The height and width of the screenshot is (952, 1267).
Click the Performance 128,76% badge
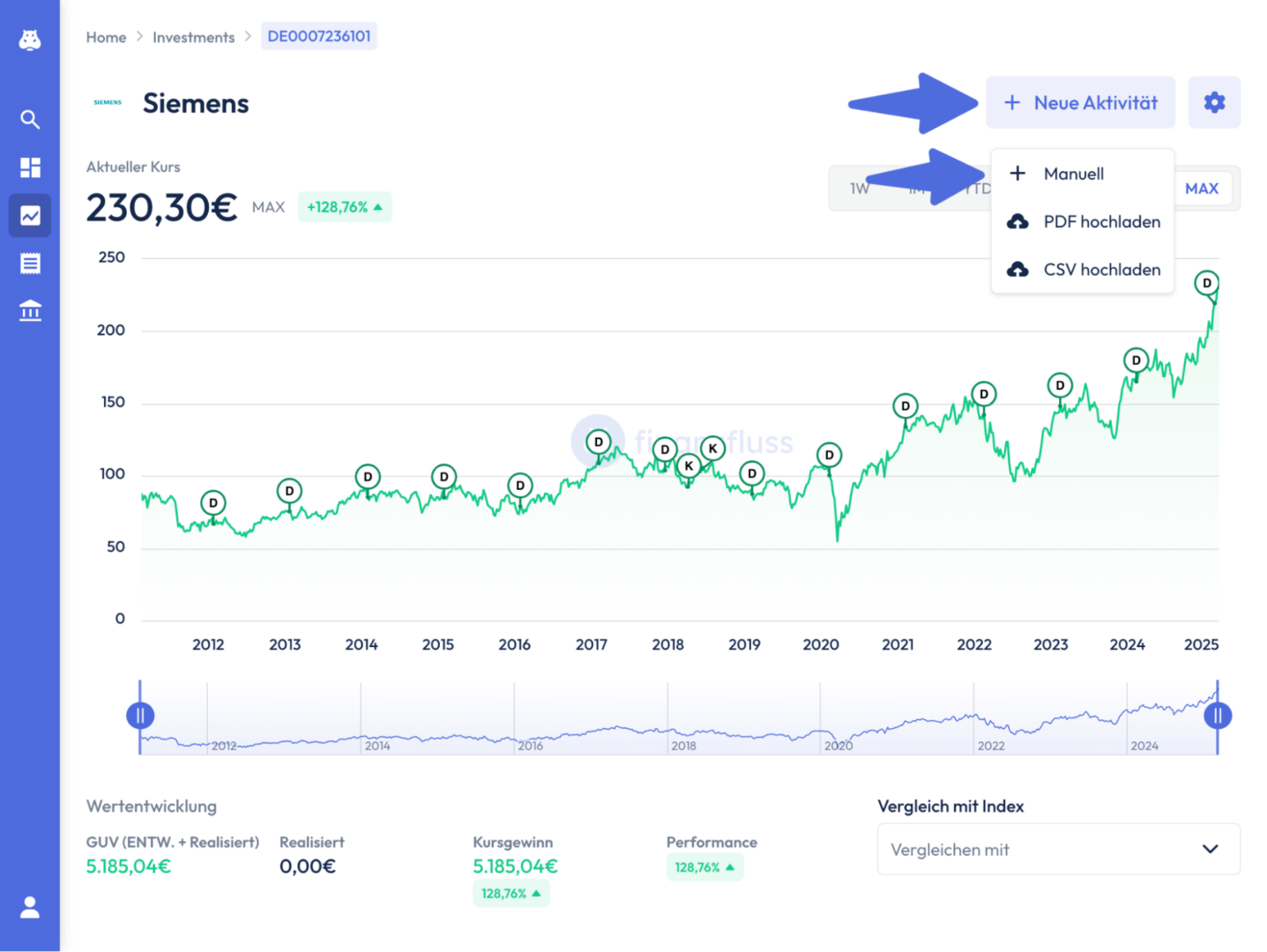point(704,867)
